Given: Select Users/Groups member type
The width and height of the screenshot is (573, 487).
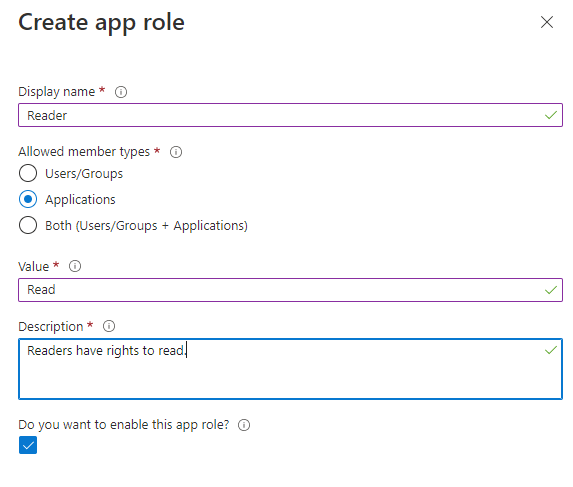Looking at the screenshot, I should click(28, 173).
